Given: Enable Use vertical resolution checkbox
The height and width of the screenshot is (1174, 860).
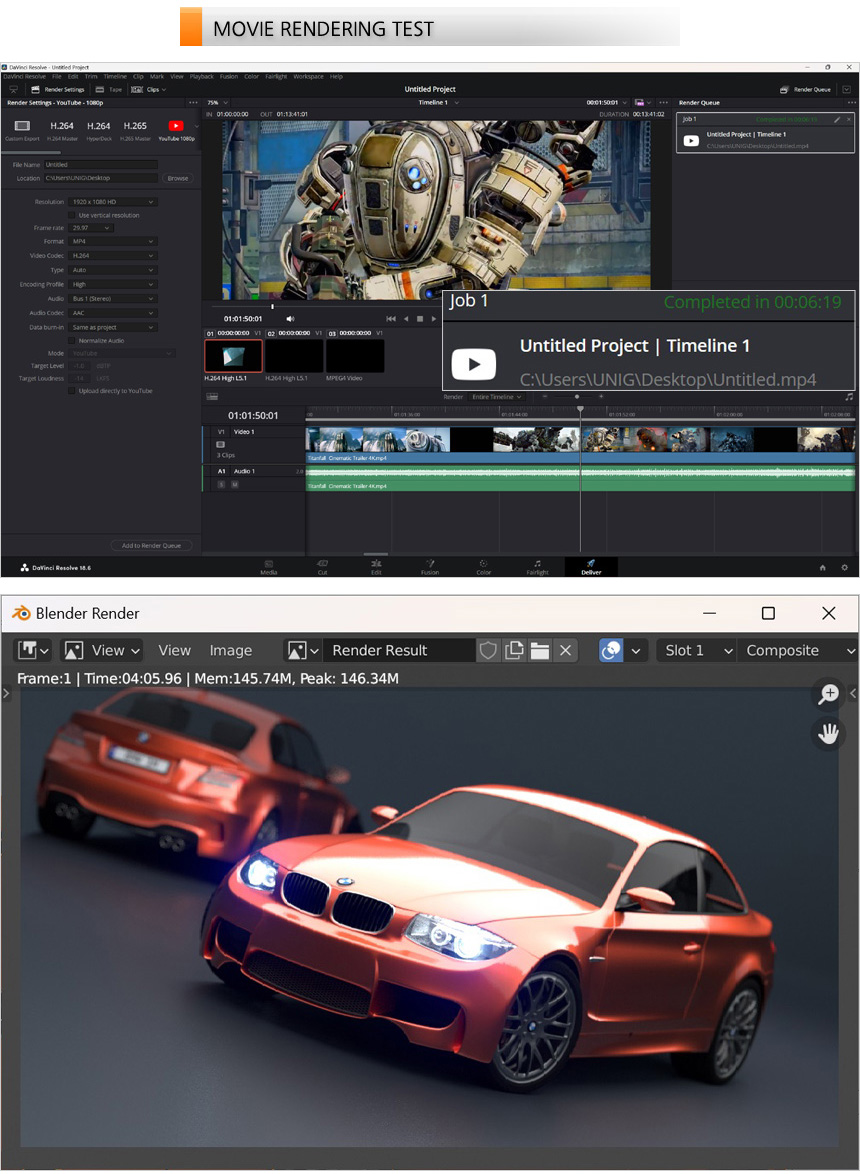Looking at the screenshot, I should [71, 215].
